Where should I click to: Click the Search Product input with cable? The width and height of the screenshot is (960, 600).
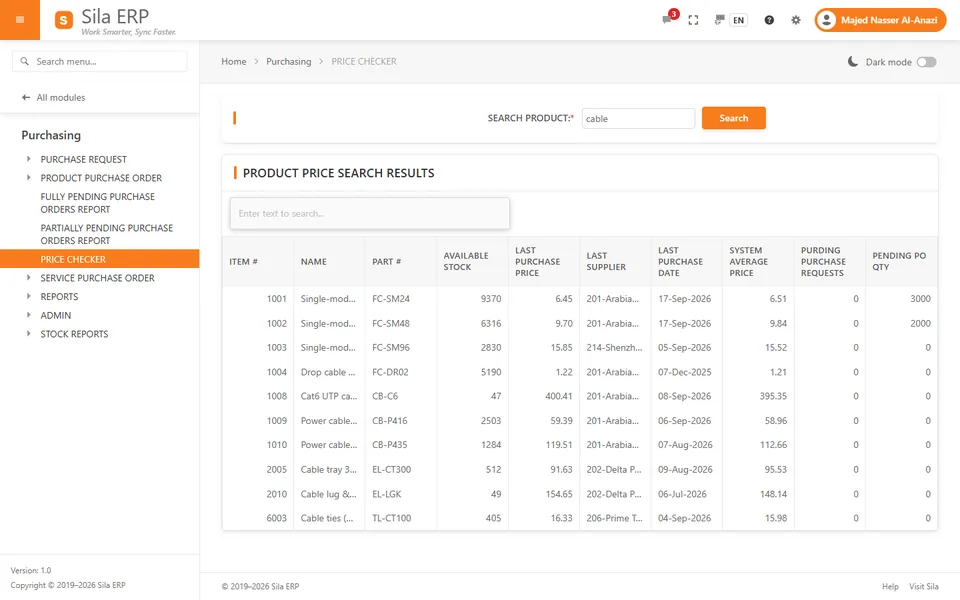638,118
